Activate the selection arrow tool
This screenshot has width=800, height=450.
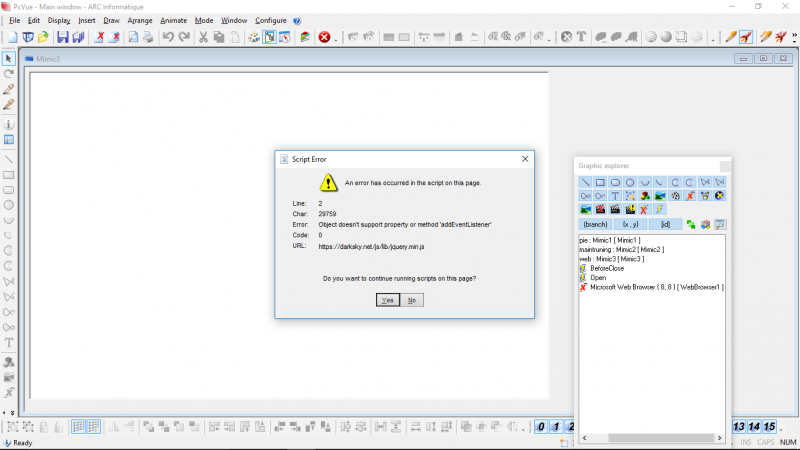[9, 59]
